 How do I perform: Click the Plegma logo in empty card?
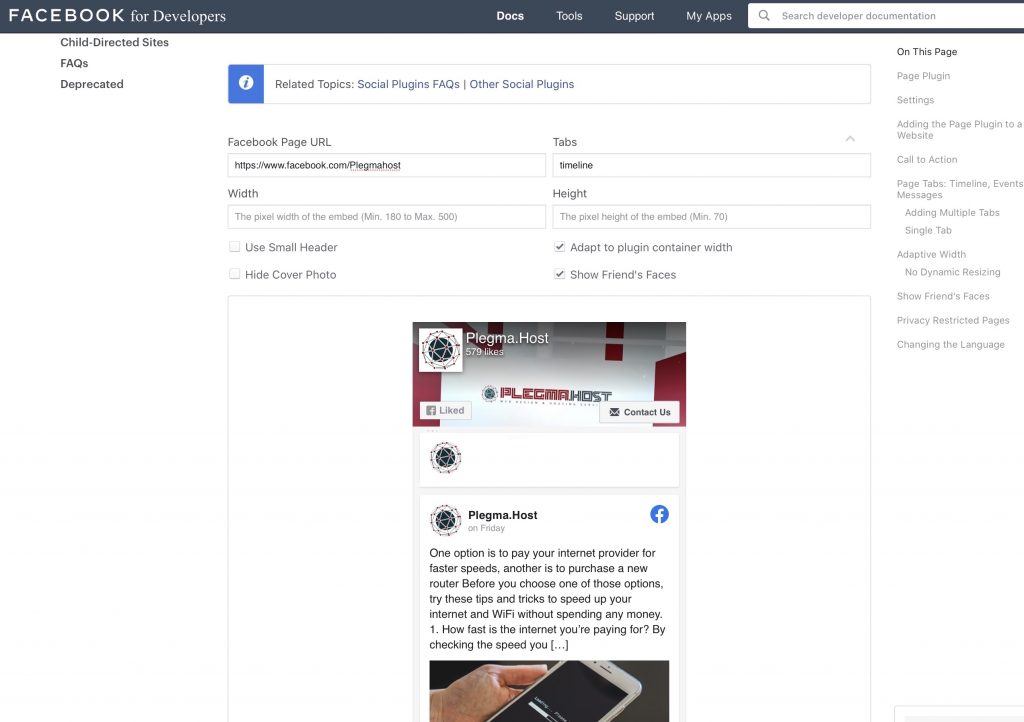445,458
